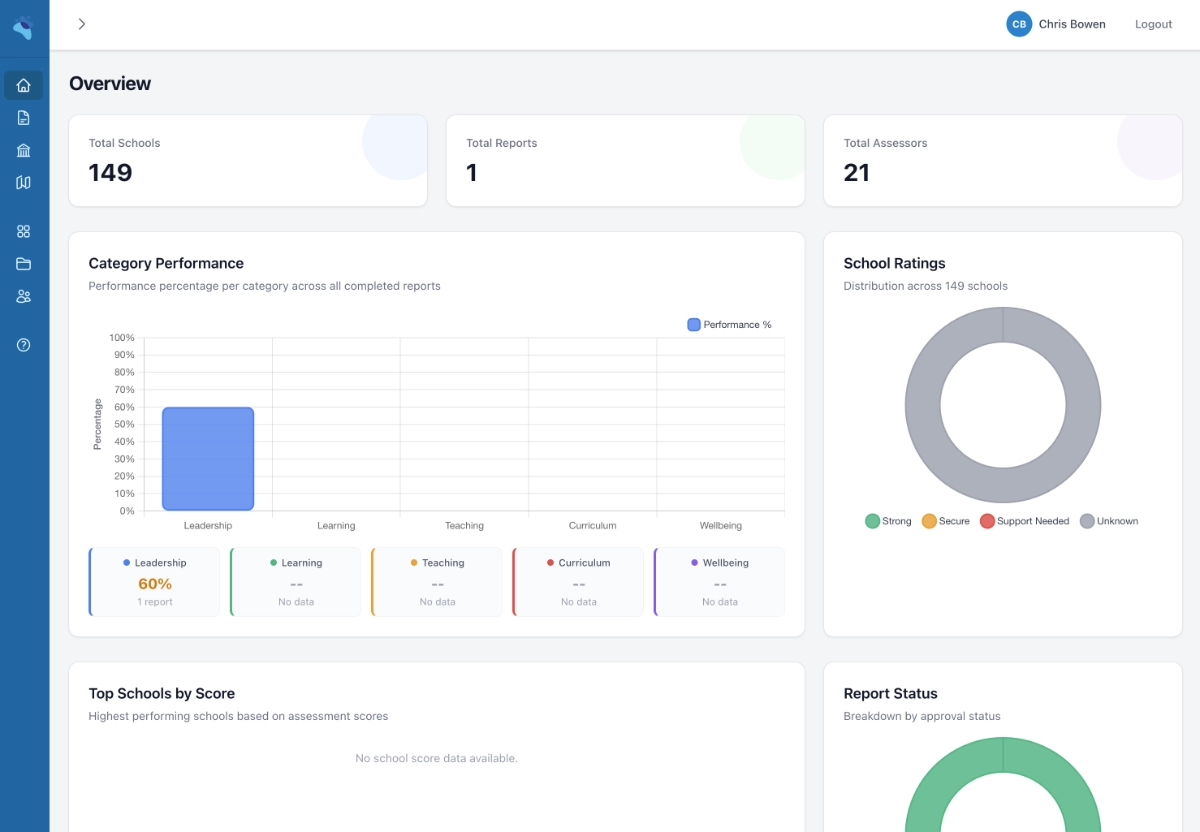The width and height of the screenshot is (1200, 832).
Task: Open the folder sidebar icon
Action: [x=24, y=264]
